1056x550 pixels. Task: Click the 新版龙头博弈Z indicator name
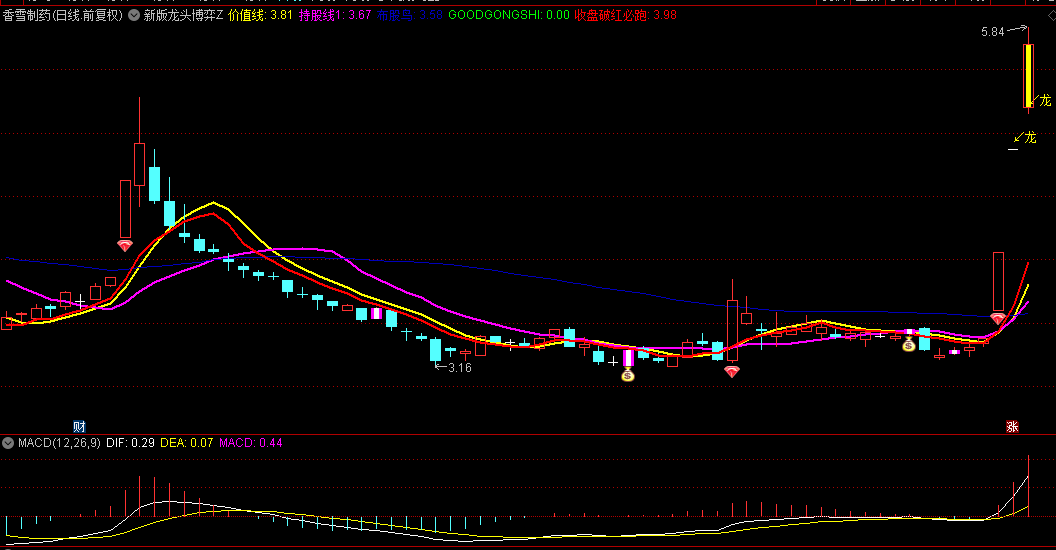183,15
